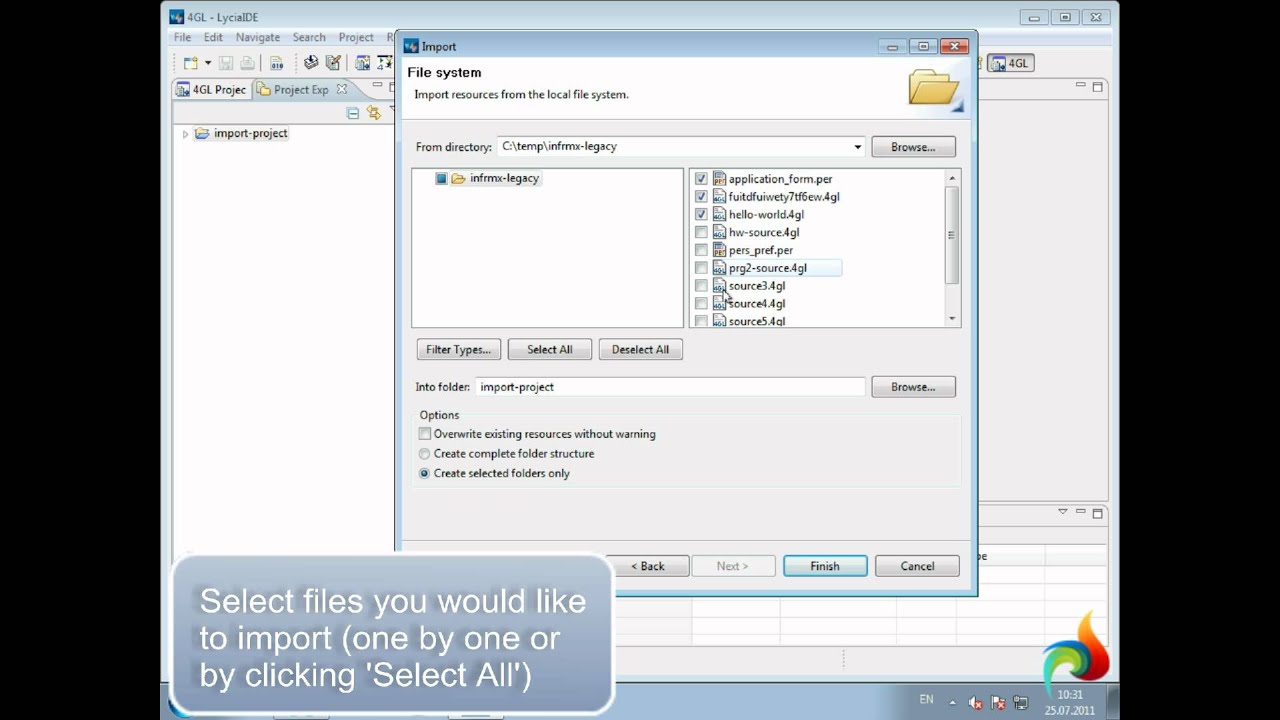Click the disabled Save toolbar icon
1280x720 pixels.
tap(227, 63)
